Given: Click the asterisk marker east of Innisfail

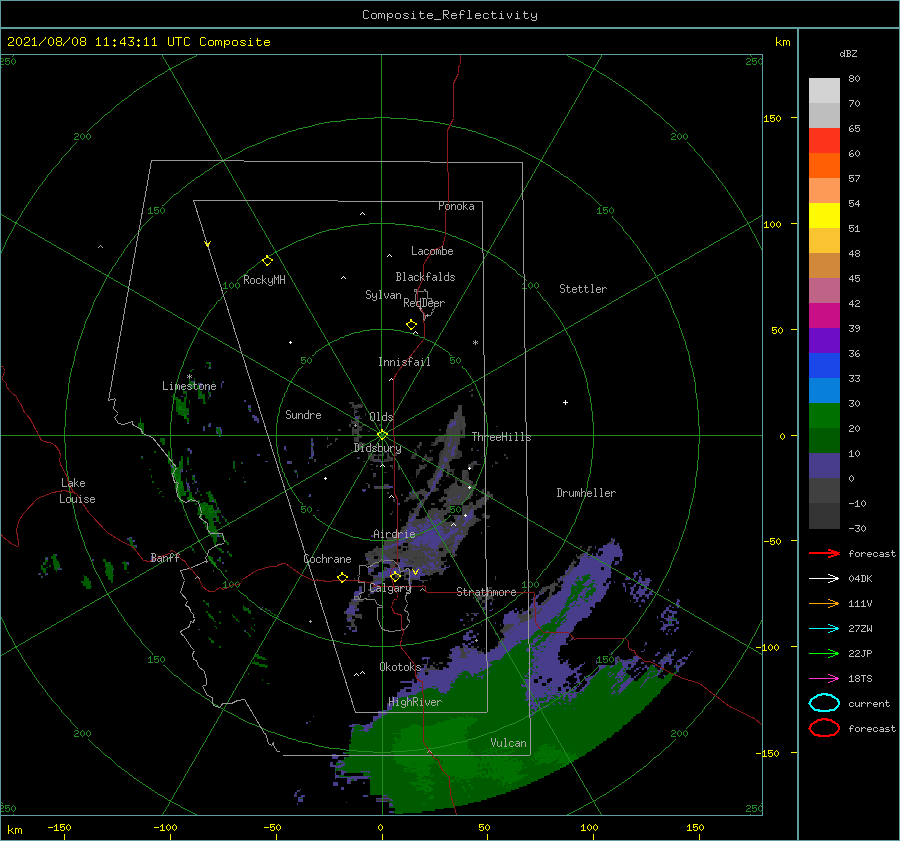Looking at the screenshot, I should tap(475, 343).
